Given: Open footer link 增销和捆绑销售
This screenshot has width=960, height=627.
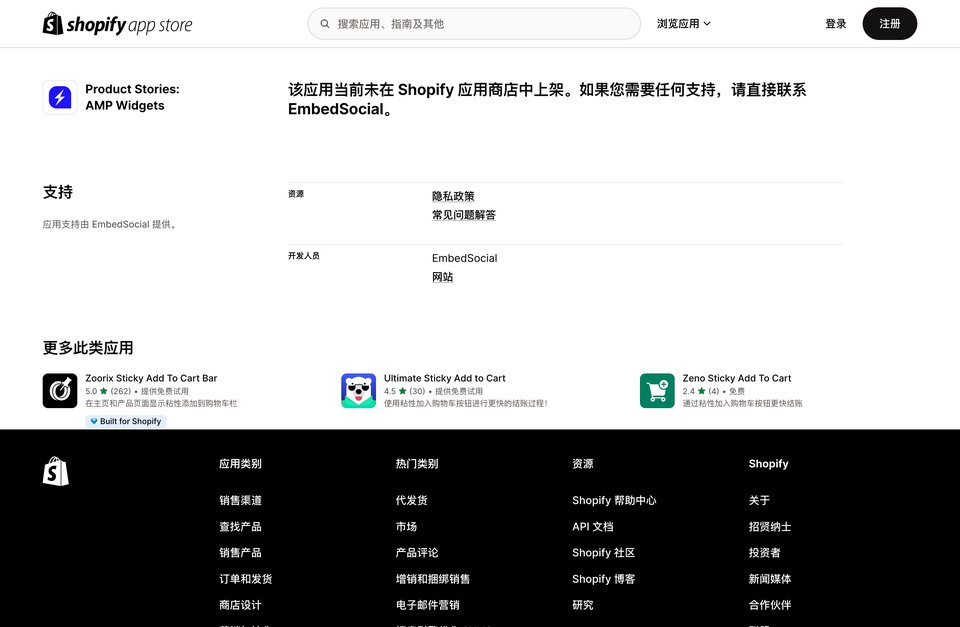Looking at the screenshot, I should [432, 579].
